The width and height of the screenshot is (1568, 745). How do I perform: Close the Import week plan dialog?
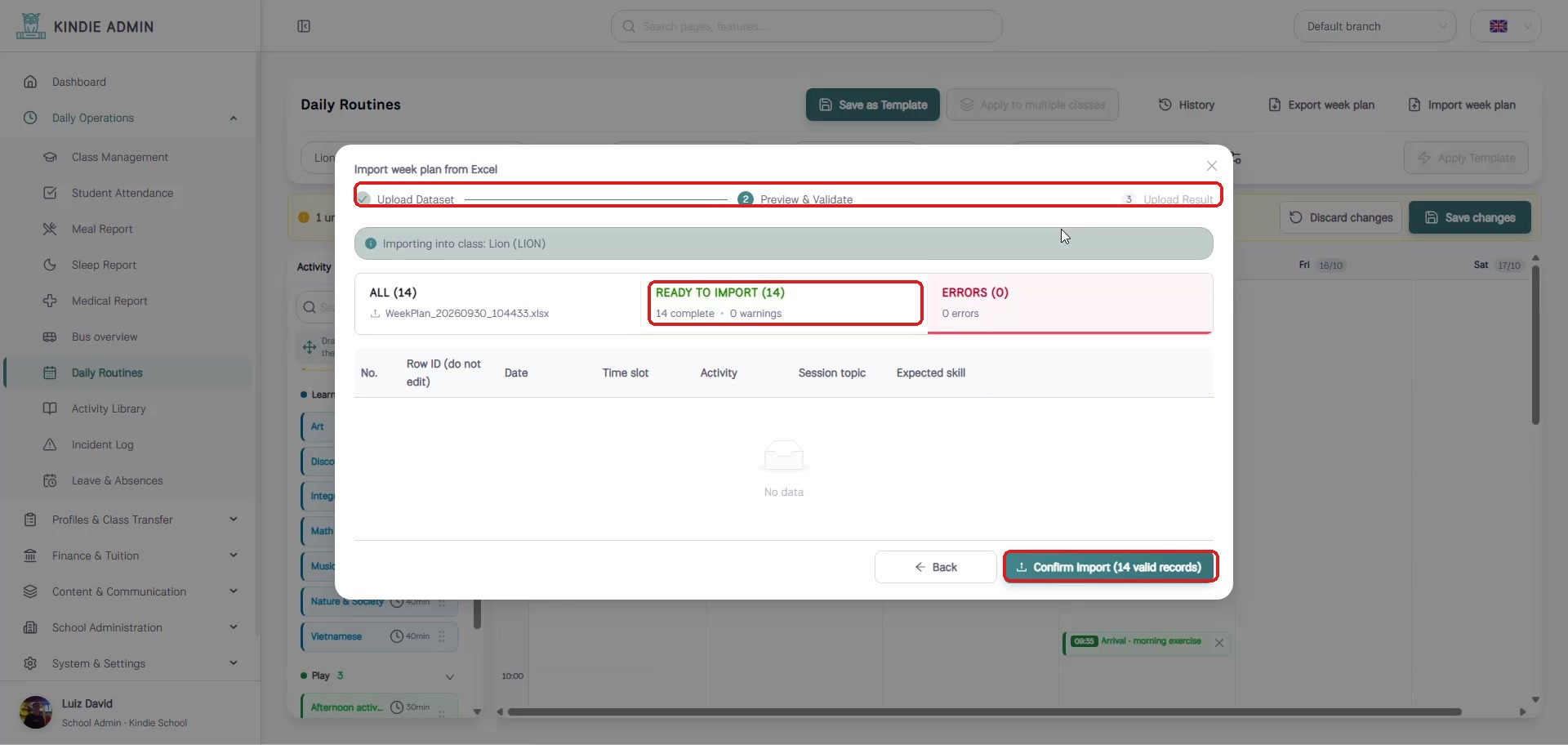point(1212,166)
